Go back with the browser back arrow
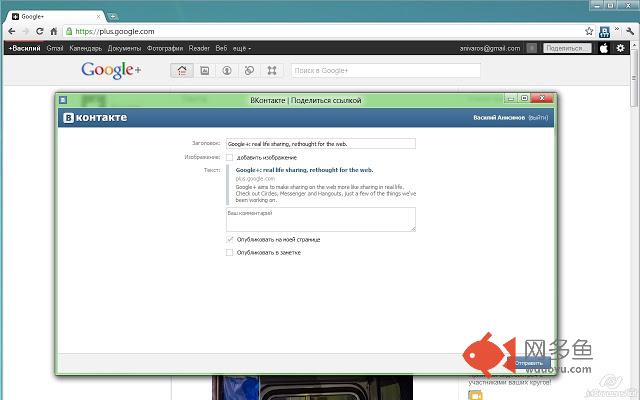The width and height of the screenshot is (640, 400). tap(12, 31)
